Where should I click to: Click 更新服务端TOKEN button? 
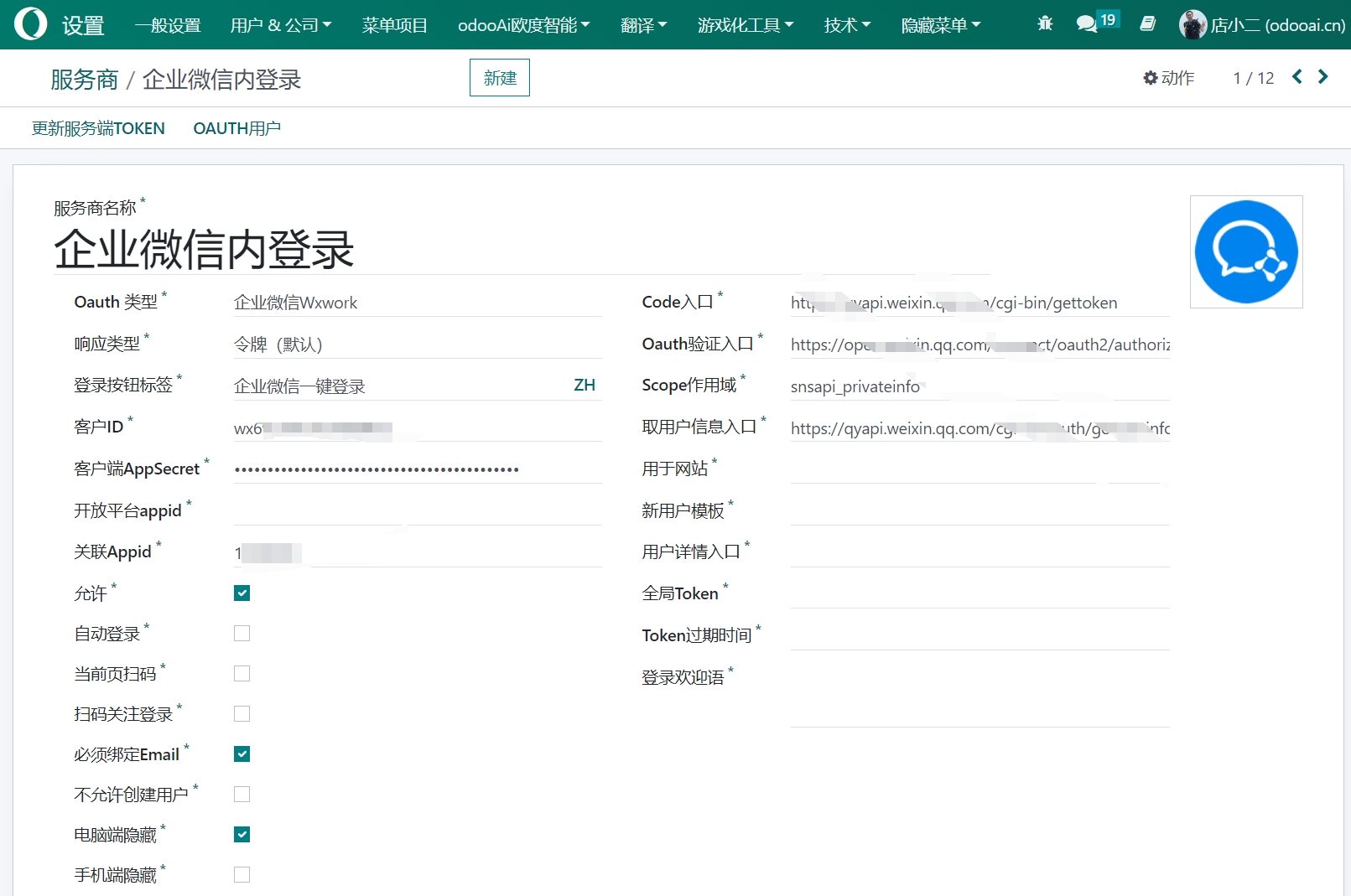pos(98,128)
